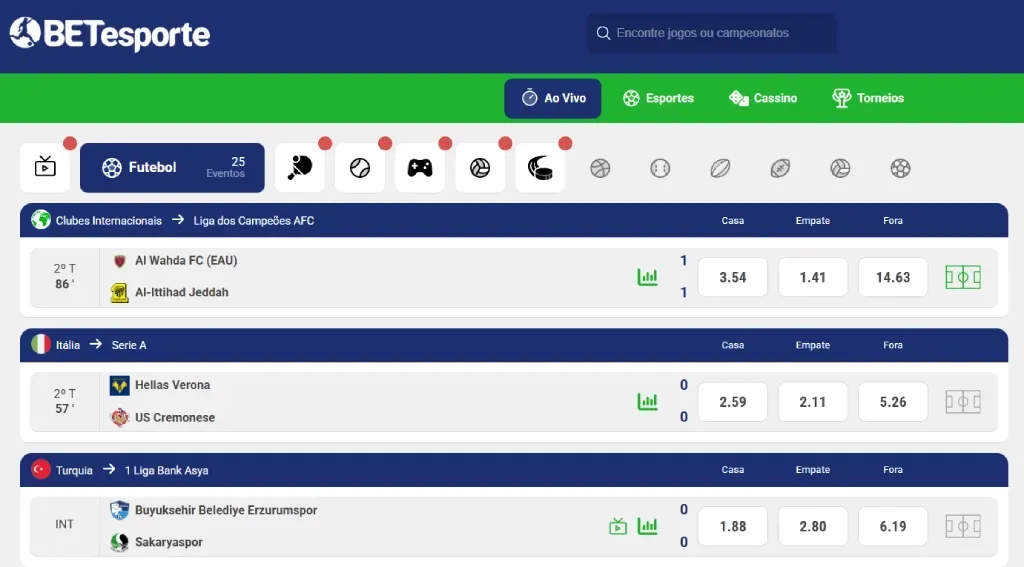Screen dimensions: 1024x567
Task: Bet on Fora odds 14.63
Action: (893, 277)
